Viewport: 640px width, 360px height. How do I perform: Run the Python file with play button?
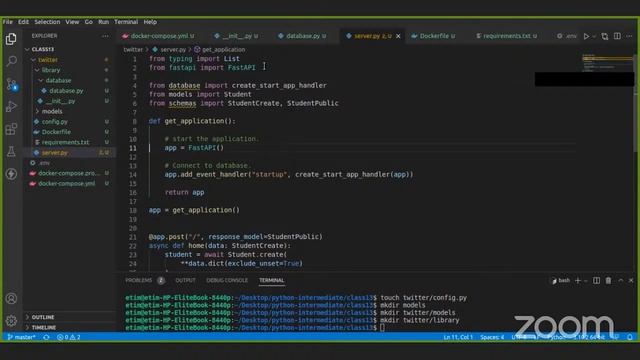coord(586,36)
